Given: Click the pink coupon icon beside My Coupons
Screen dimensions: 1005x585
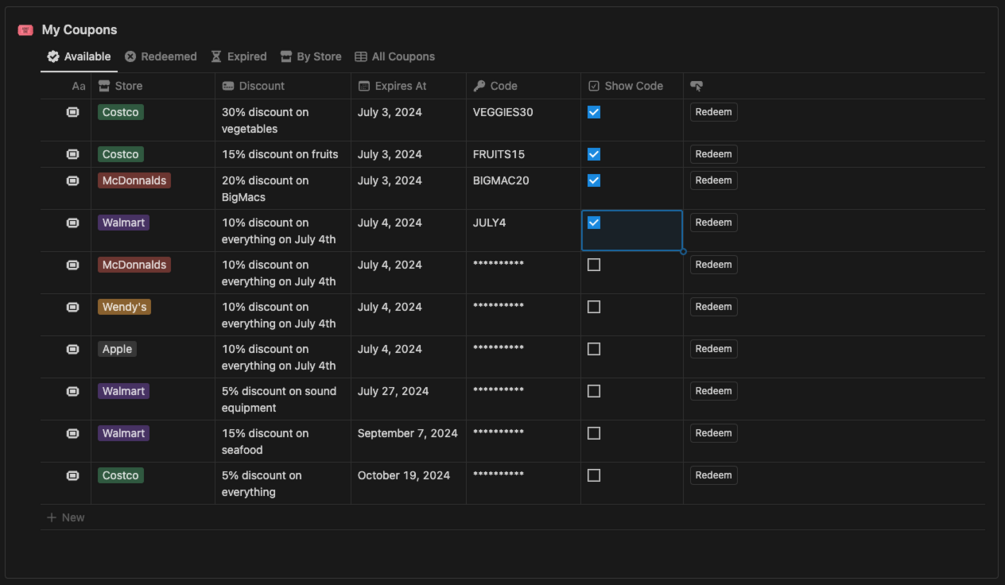Looking at the screenshot, I should pyautogui.click(x=26, y=30).
